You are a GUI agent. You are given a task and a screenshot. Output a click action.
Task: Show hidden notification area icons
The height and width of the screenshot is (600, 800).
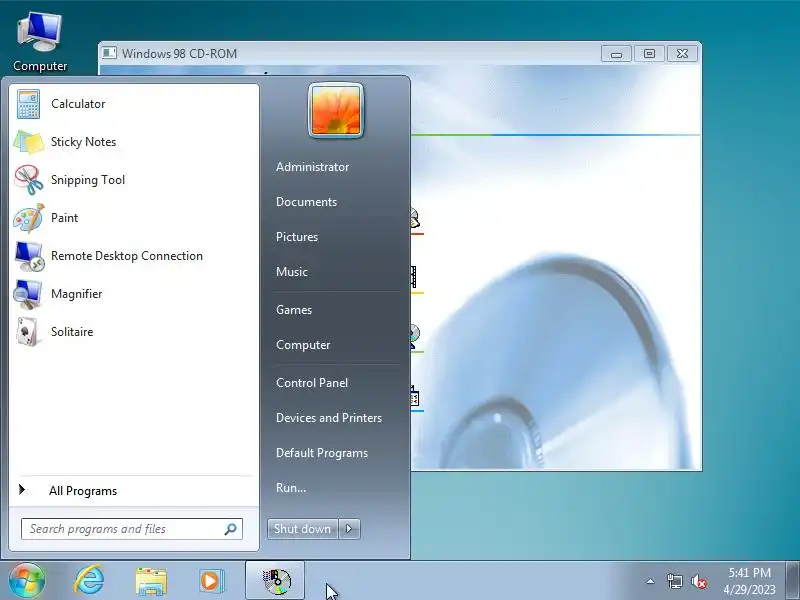651,581
